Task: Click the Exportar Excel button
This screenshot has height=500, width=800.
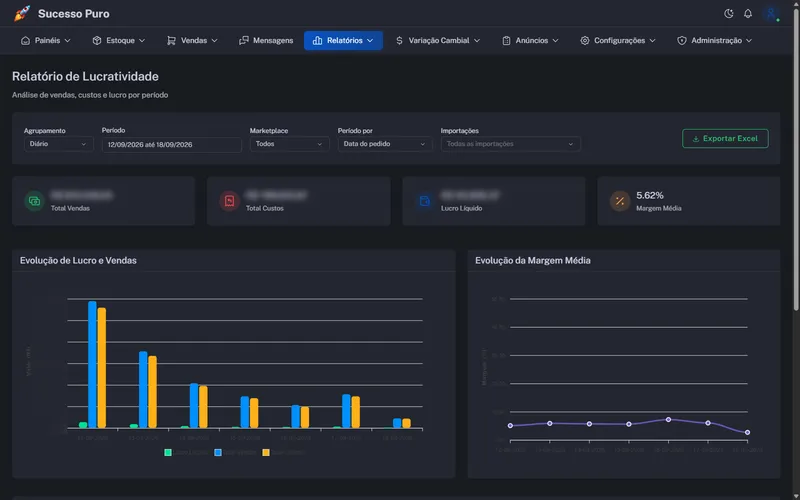Action: point(725,138)
